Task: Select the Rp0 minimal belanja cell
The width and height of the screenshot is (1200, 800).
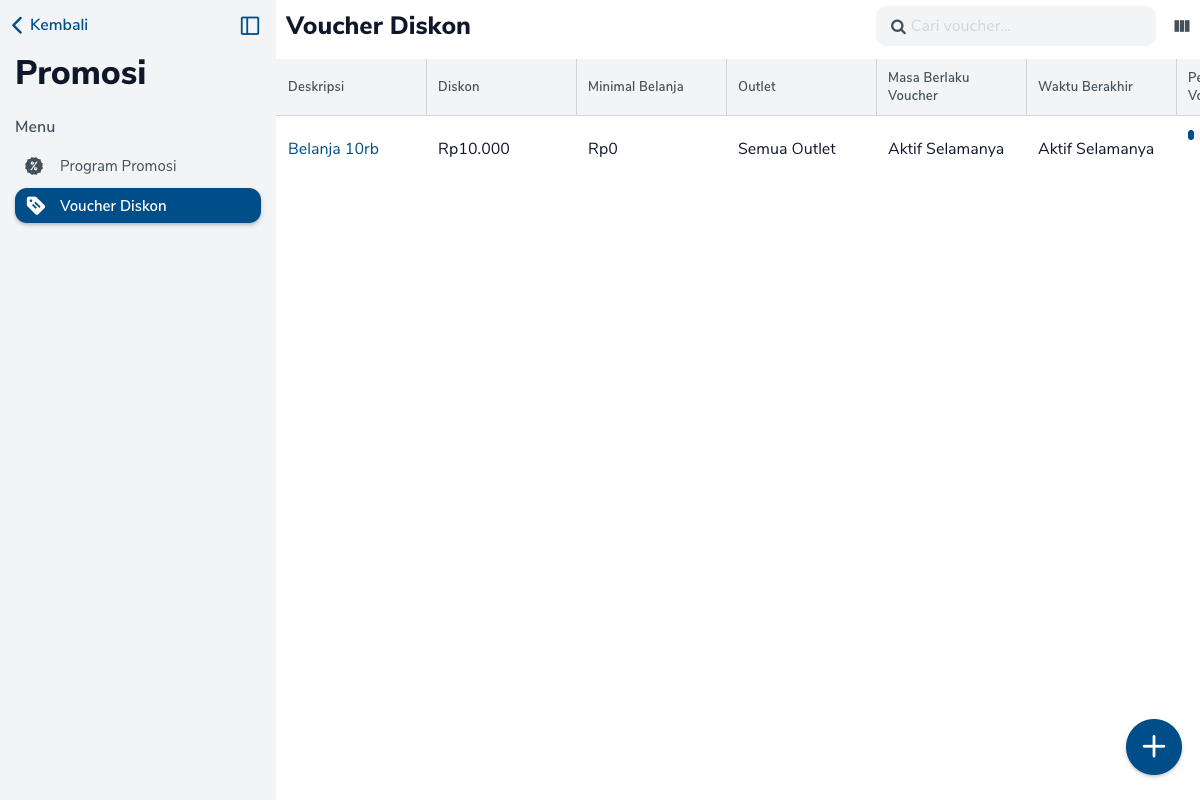Action: pyautogui.click(x=603, y=149)
